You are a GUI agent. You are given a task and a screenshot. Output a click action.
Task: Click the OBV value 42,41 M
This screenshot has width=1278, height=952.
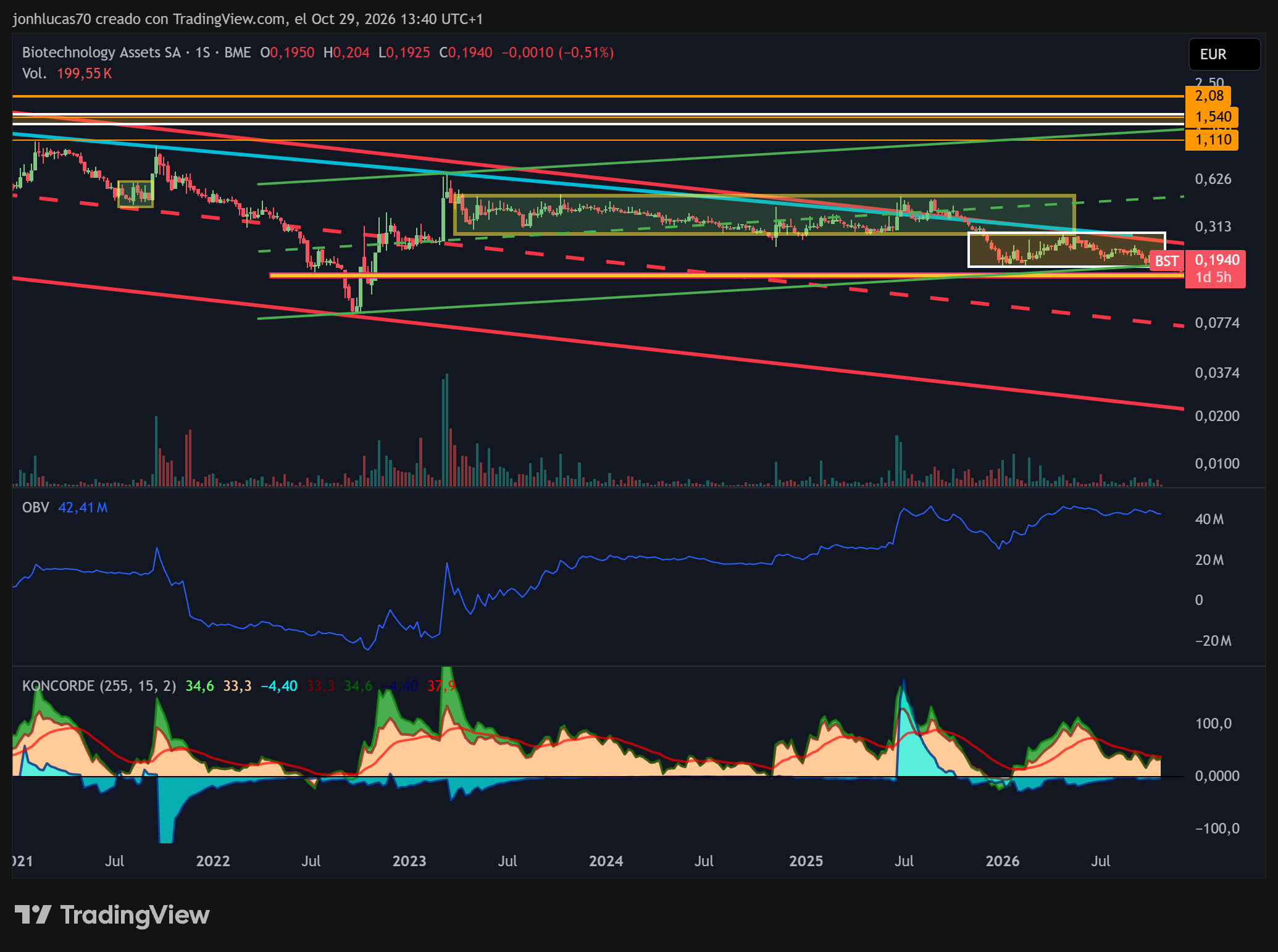pyautogui.click(x=83, y=507)
